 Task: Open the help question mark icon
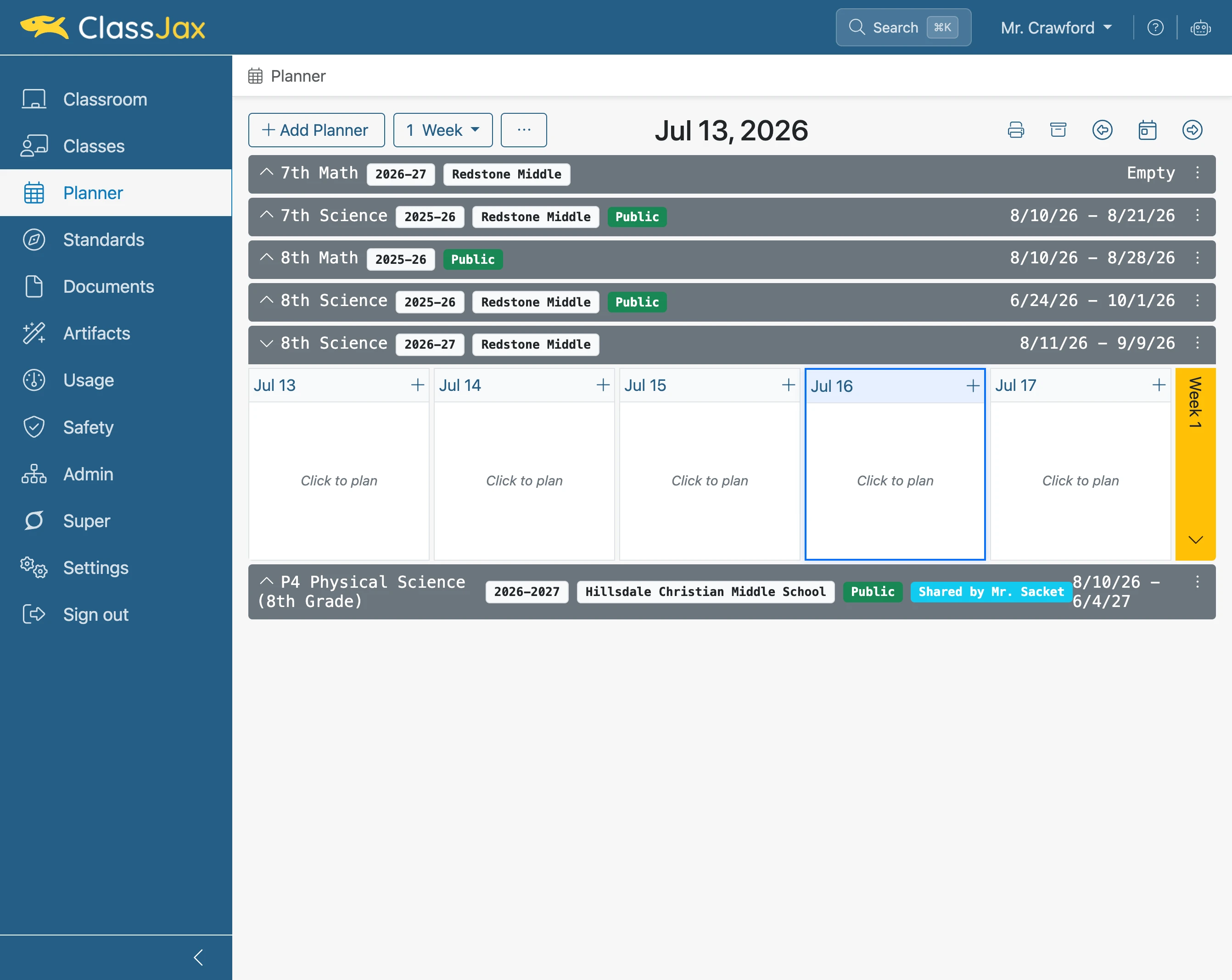click(1155, 28)
